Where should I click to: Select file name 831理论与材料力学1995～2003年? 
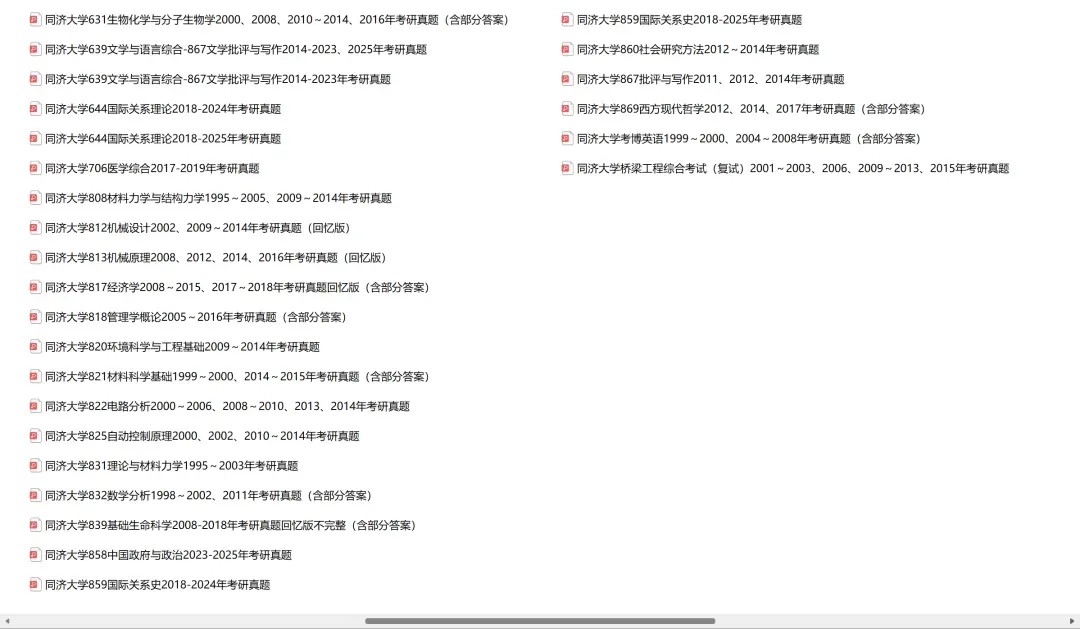coord(172,466)
